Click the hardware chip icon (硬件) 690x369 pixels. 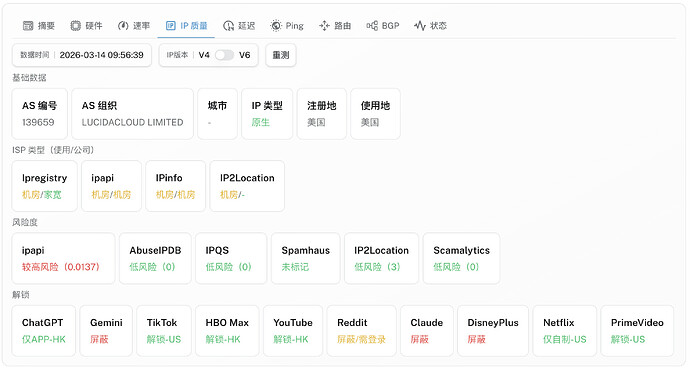pyautogui.click(x=76, y=26)
